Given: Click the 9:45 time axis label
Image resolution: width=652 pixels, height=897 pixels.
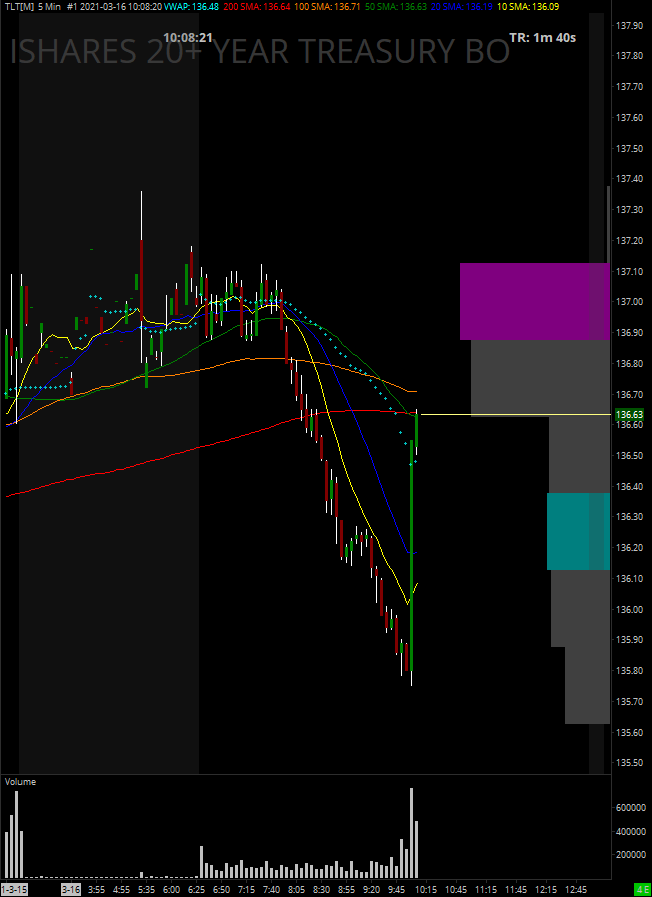Looking at the screenshot, I should 397,890.
